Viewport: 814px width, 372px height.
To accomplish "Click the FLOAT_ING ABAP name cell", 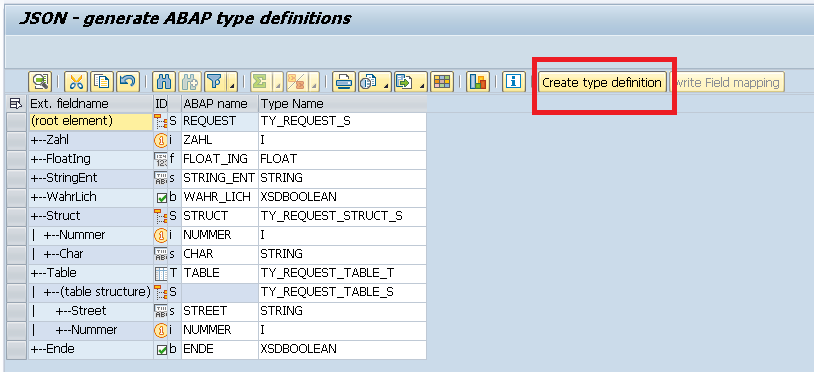I will click(x=219, y=159).
